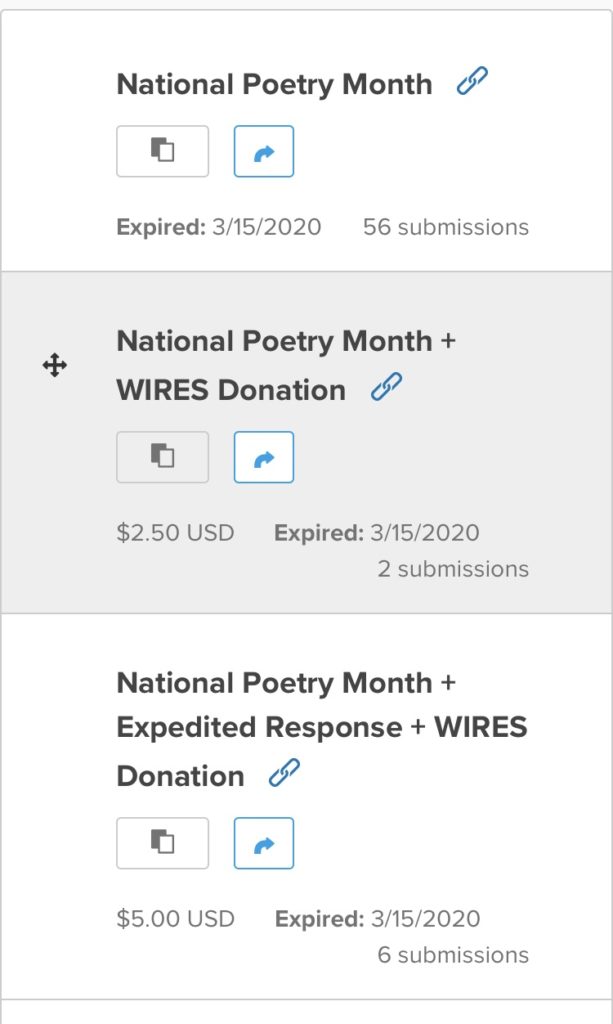Click the $5.00 USD price label
The image size is (613, 1024).
coord(175,918)
